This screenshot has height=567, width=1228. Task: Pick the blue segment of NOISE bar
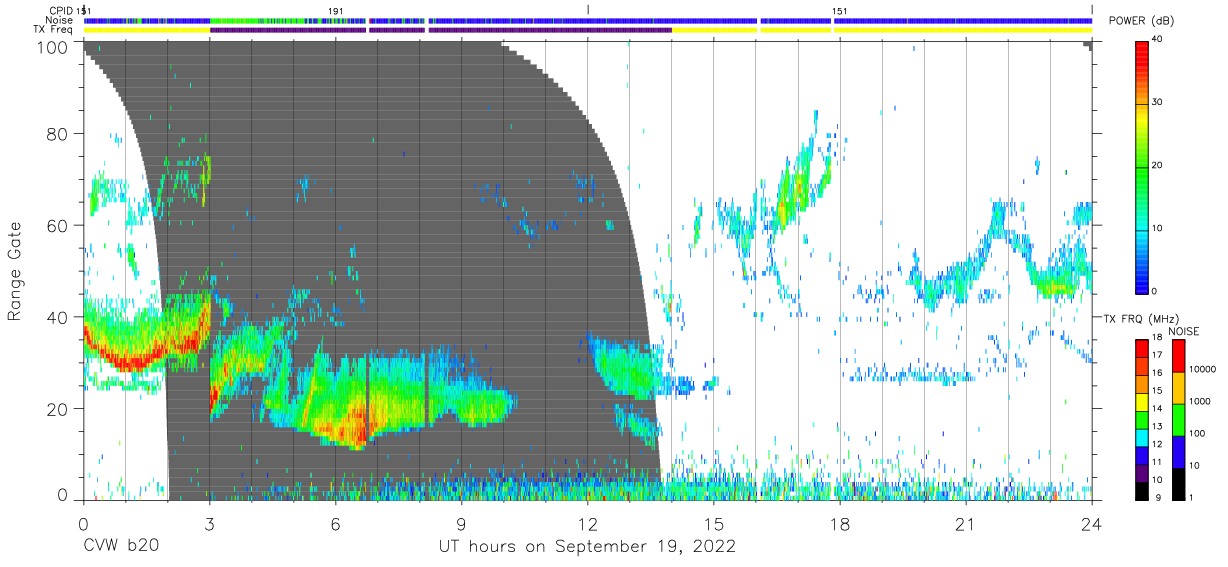click(1177, 451)
